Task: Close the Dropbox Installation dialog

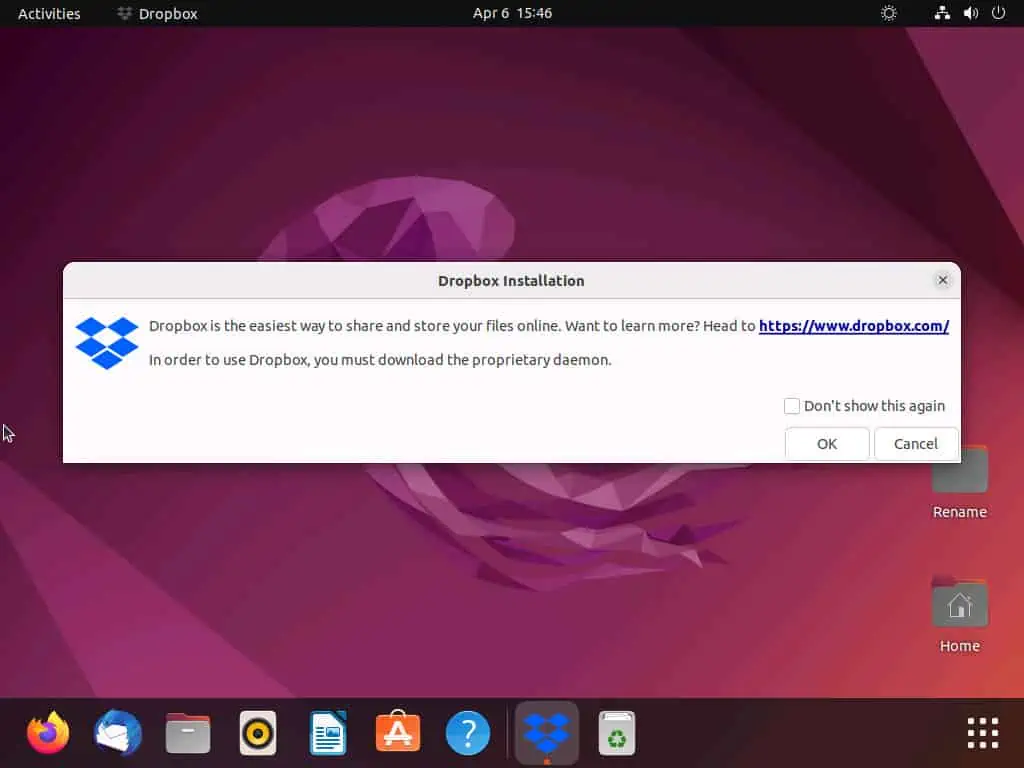Action: tap(942, 281)
